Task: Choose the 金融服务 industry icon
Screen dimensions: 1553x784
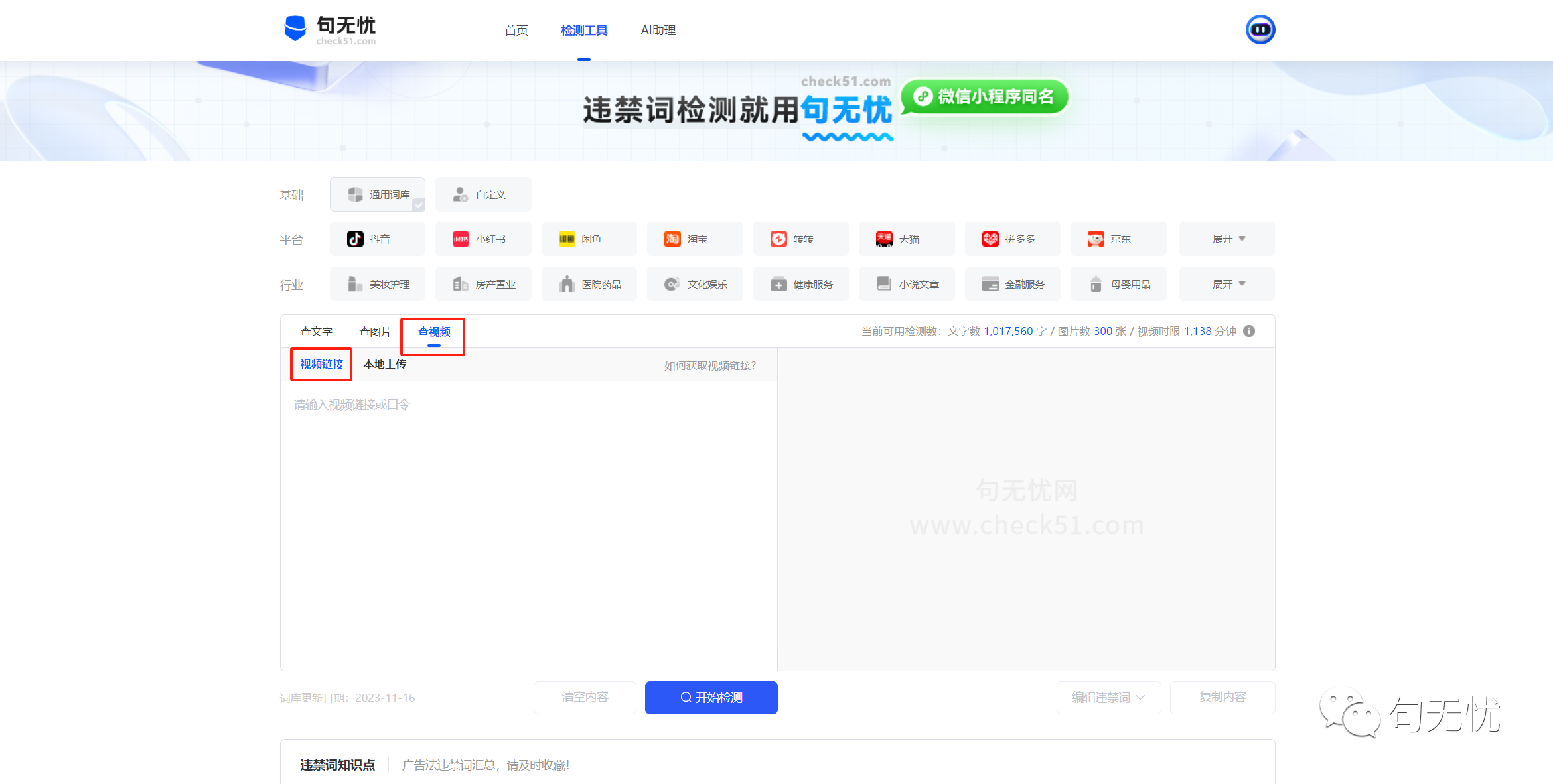Action: [x=990, y=284]
